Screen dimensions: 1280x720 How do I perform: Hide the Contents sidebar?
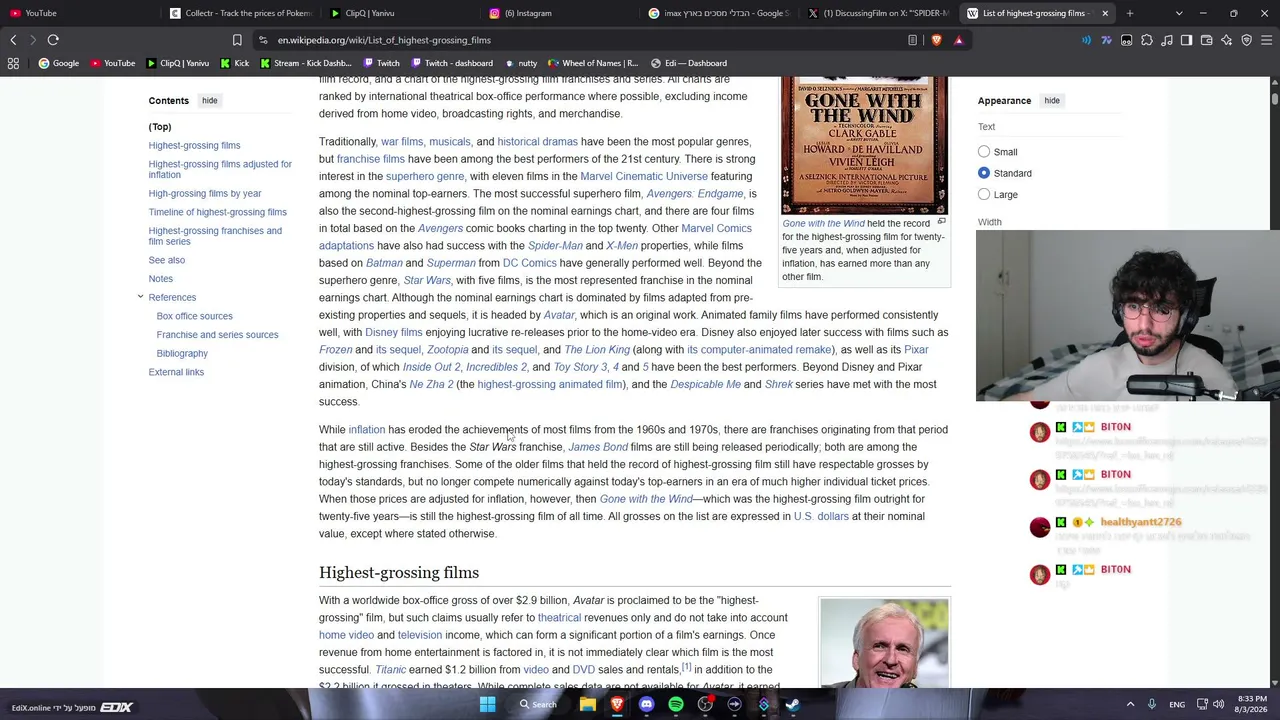pyautogui.click(x=209, y=100)
